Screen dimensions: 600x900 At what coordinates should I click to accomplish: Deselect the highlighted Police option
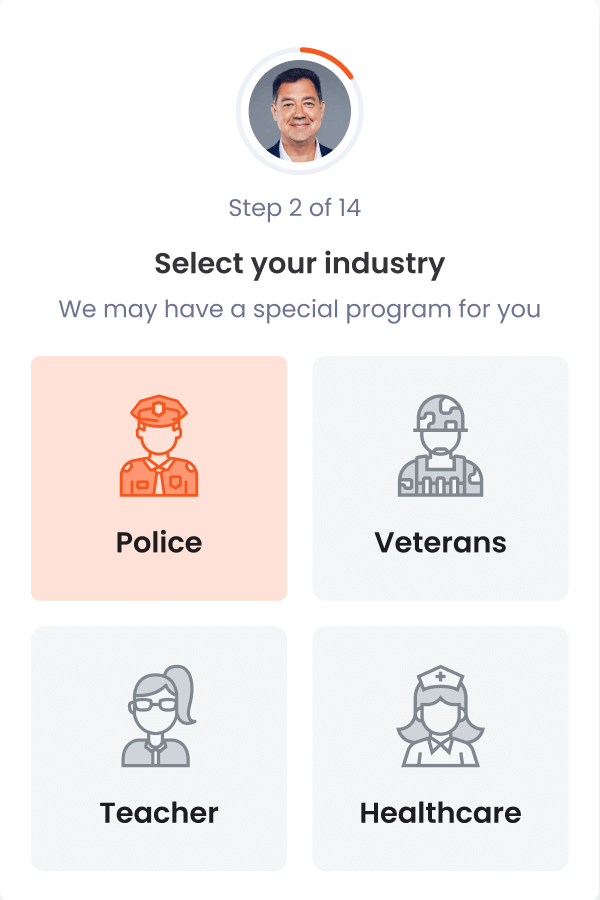pos(158,478)
